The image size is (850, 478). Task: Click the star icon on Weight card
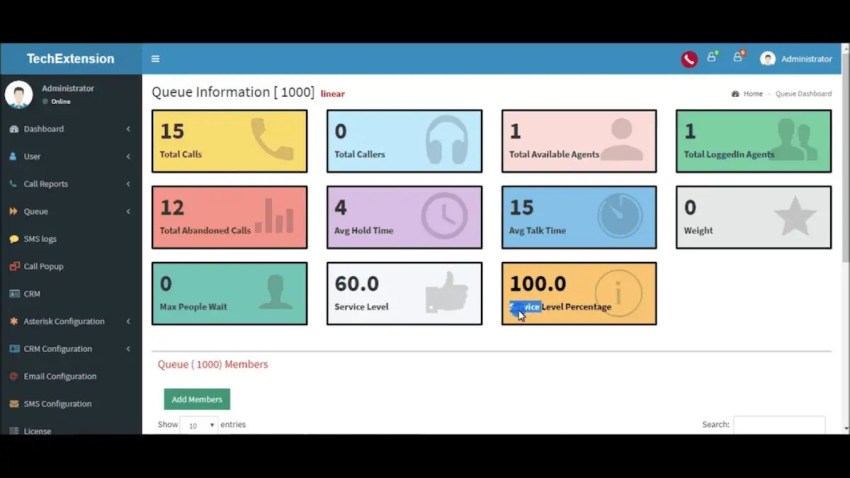[x=795, y=216]
